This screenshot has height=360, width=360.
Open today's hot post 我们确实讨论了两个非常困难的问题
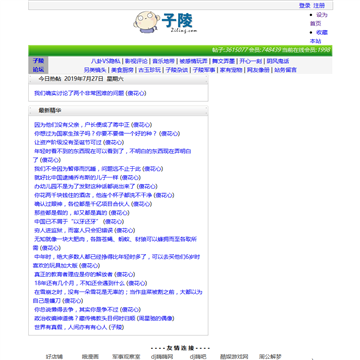79,93
